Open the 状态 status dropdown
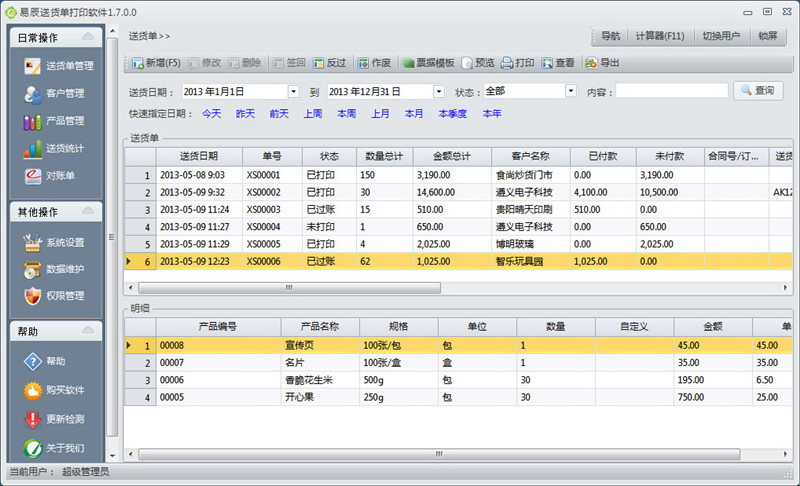This screenshot has height=486, width=800. 570,91
